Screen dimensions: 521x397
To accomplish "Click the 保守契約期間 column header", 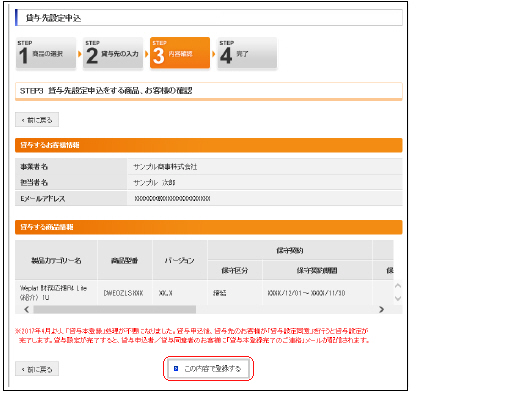I will 317,270.
